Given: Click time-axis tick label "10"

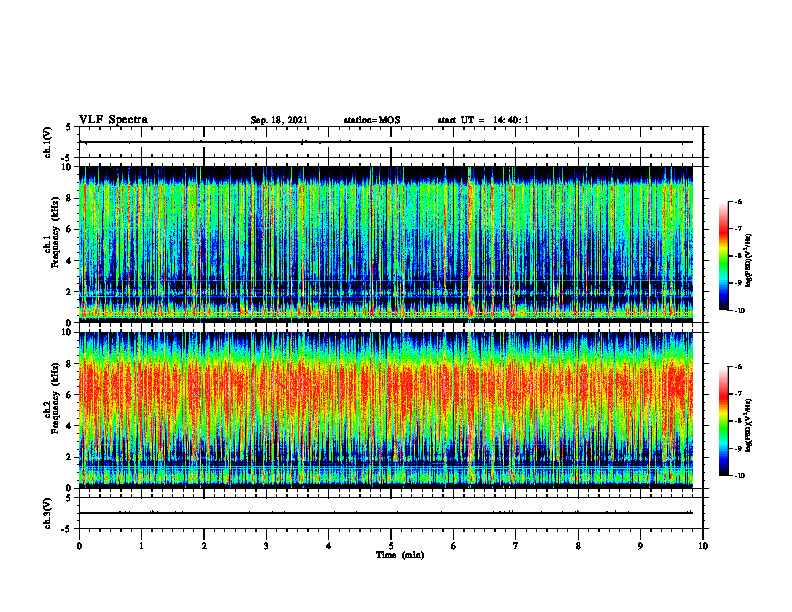Looking at the screenshot, I should point(703,546).
